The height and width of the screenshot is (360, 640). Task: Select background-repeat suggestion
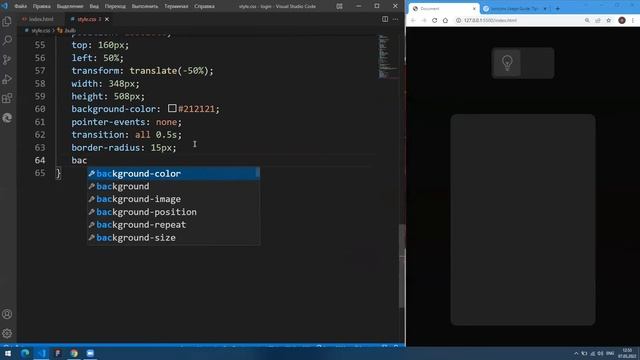click(173, 225)
